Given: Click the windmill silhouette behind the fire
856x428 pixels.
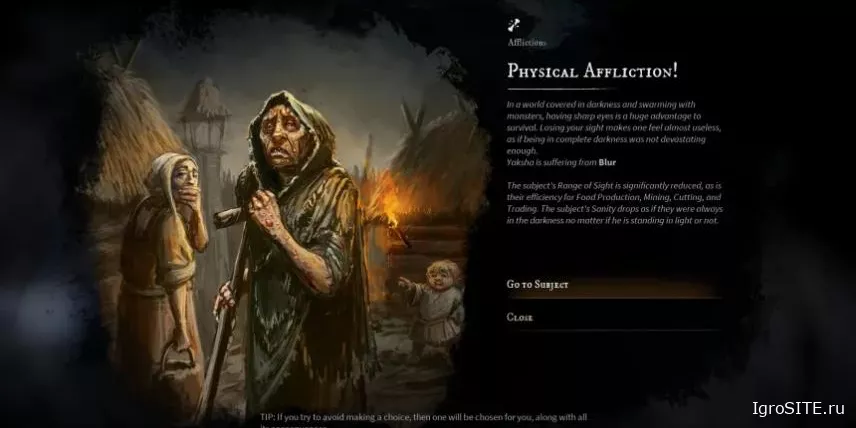Looking at the screenshot, I should 413,121.
